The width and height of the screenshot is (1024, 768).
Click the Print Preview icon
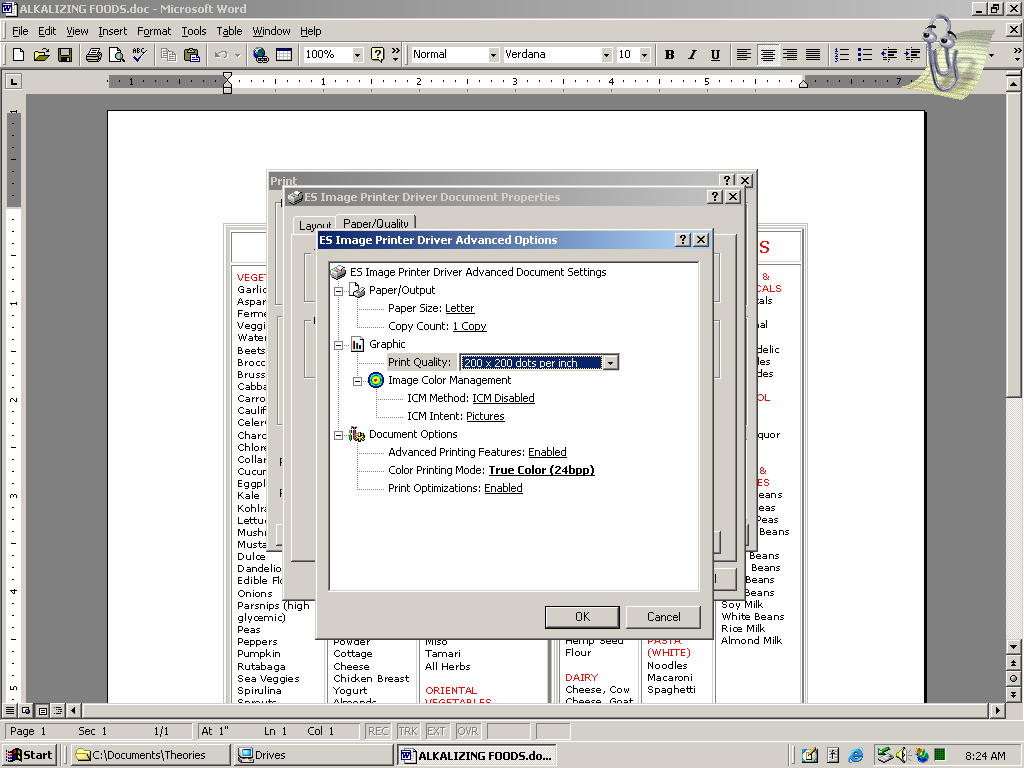(116, 55)
